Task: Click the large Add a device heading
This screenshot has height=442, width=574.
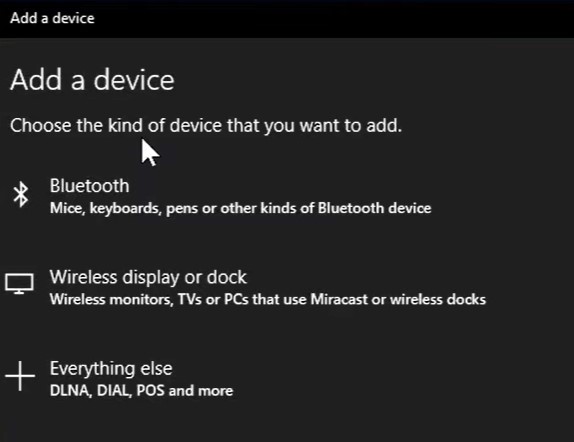Action: pyautogui.click(x=92, y=80)
